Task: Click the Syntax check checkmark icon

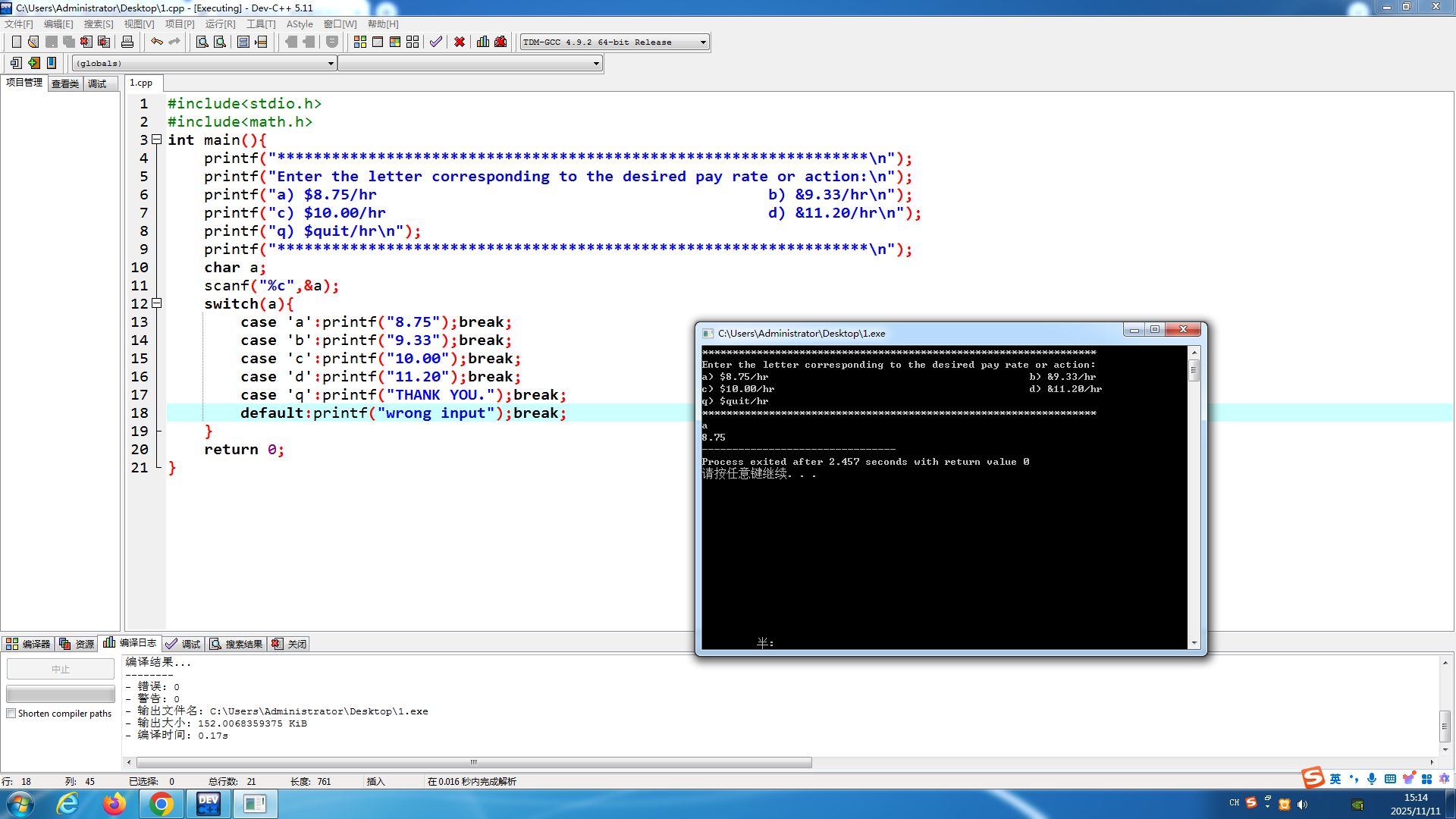Action: pos(435,42)
